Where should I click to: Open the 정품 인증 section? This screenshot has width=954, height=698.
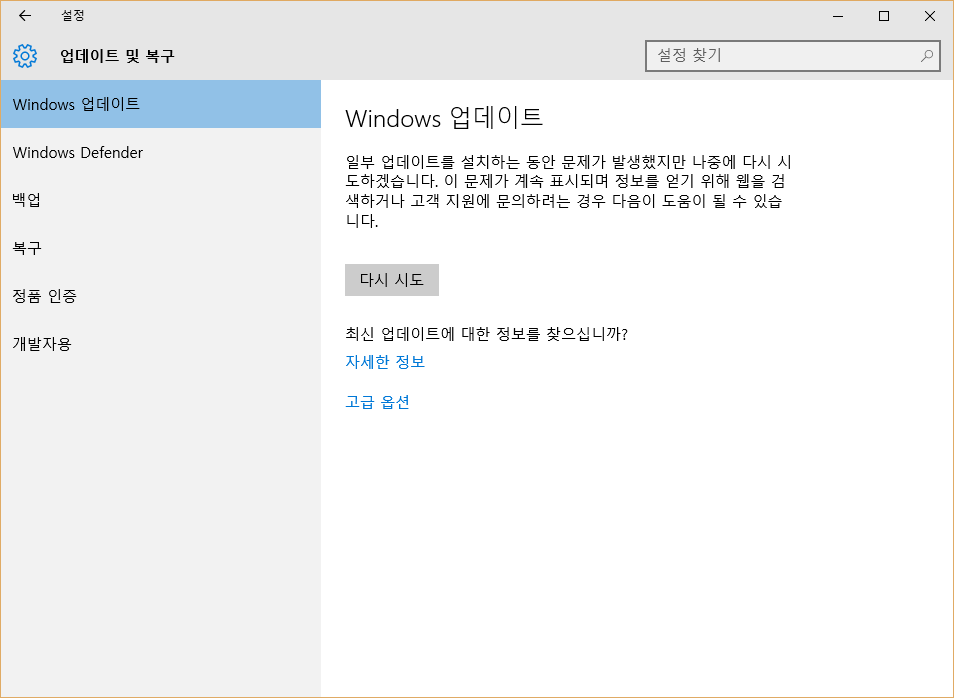161,296
